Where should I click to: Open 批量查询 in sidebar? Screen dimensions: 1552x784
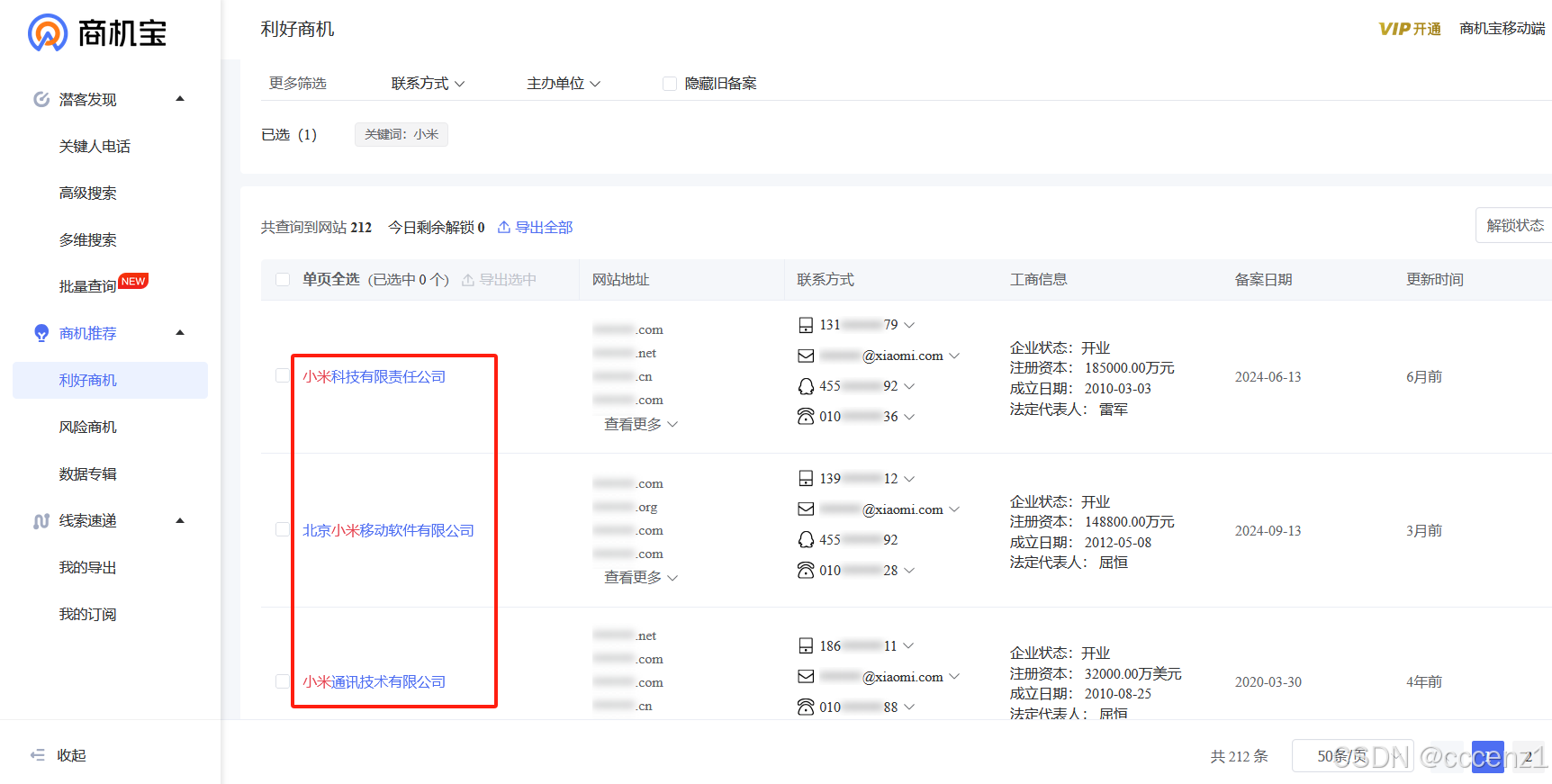point(87,286)
